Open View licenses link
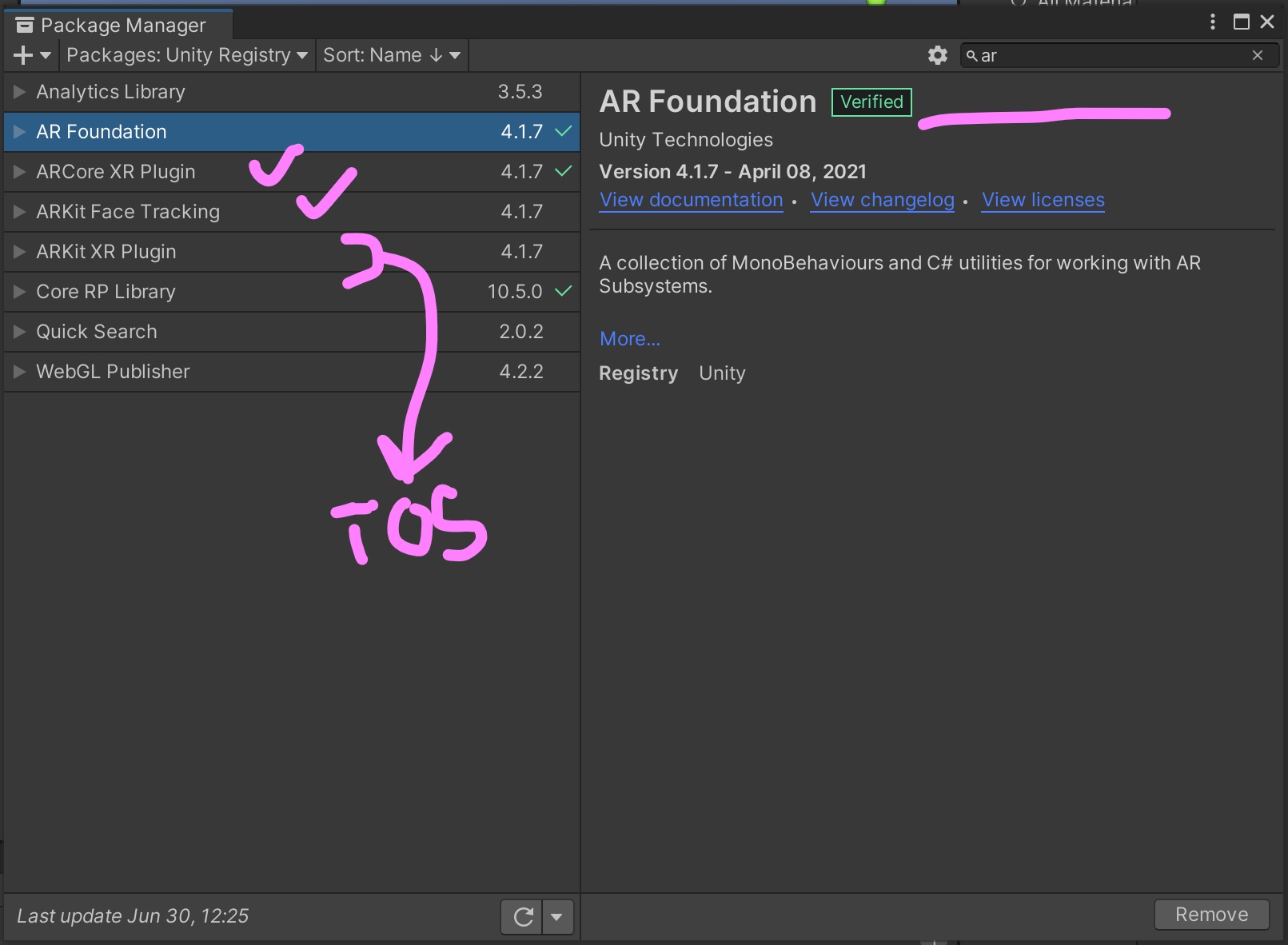This screenshot has width=1288, height=945. 1043,200
